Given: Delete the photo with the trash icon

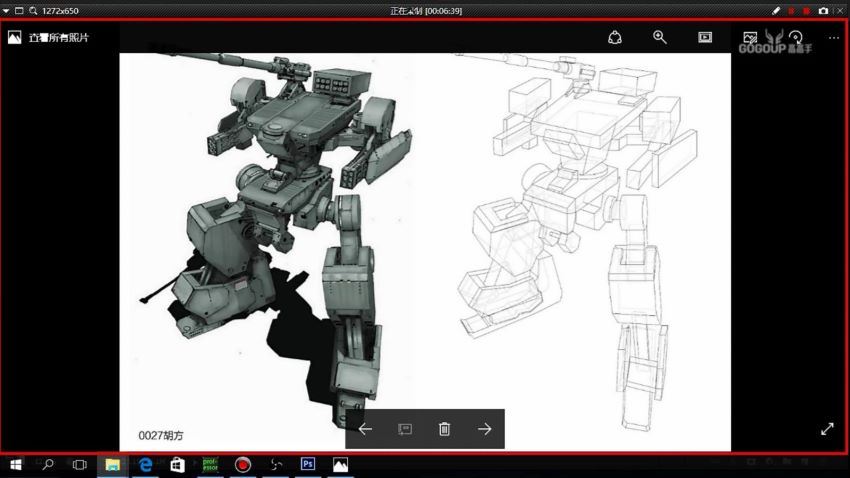Looking at the screenshot, I should pos(445,429).
